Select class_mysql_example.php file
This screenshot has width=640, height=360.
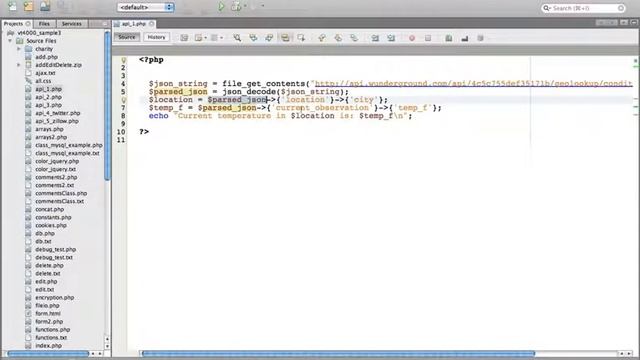(x=69, y=145)
